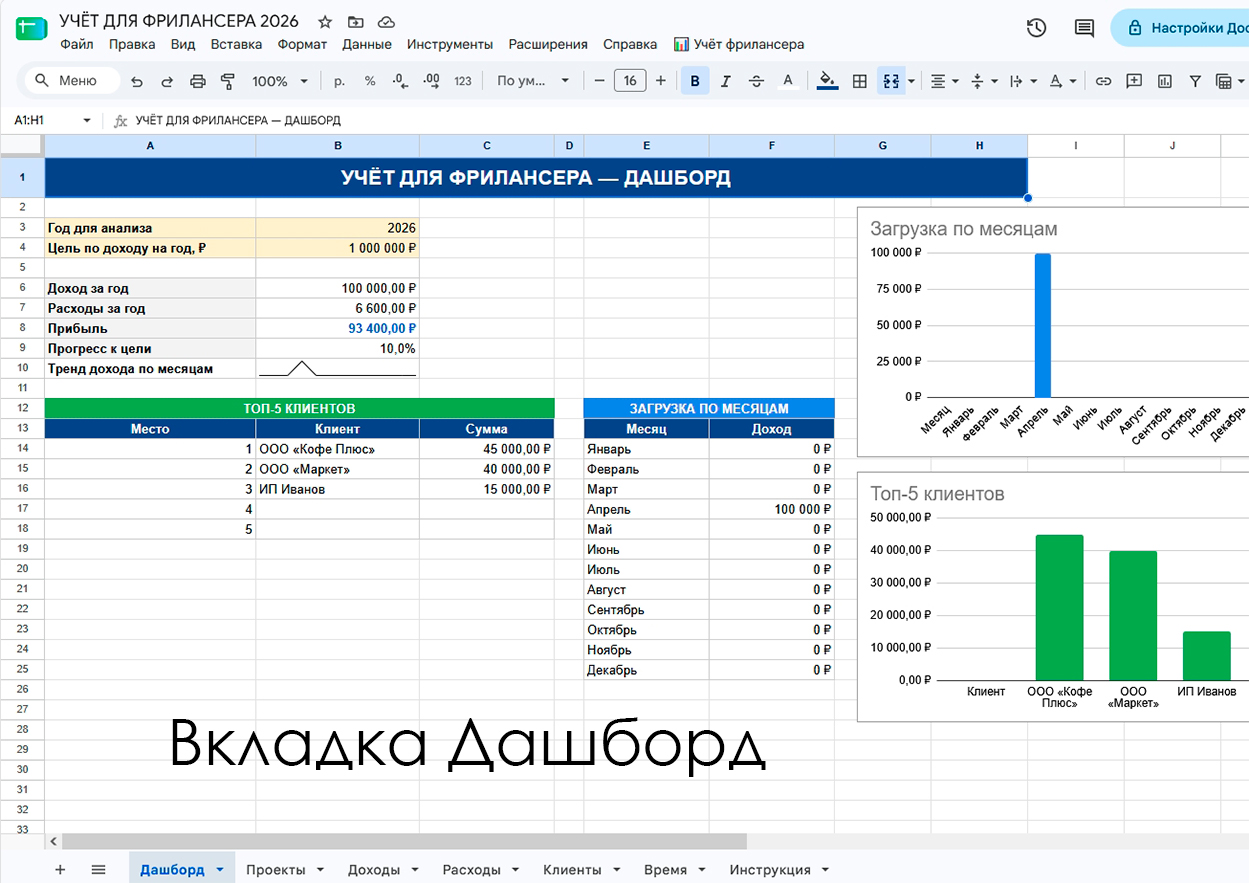Activate the paint format tool

(x=227, y=81)
